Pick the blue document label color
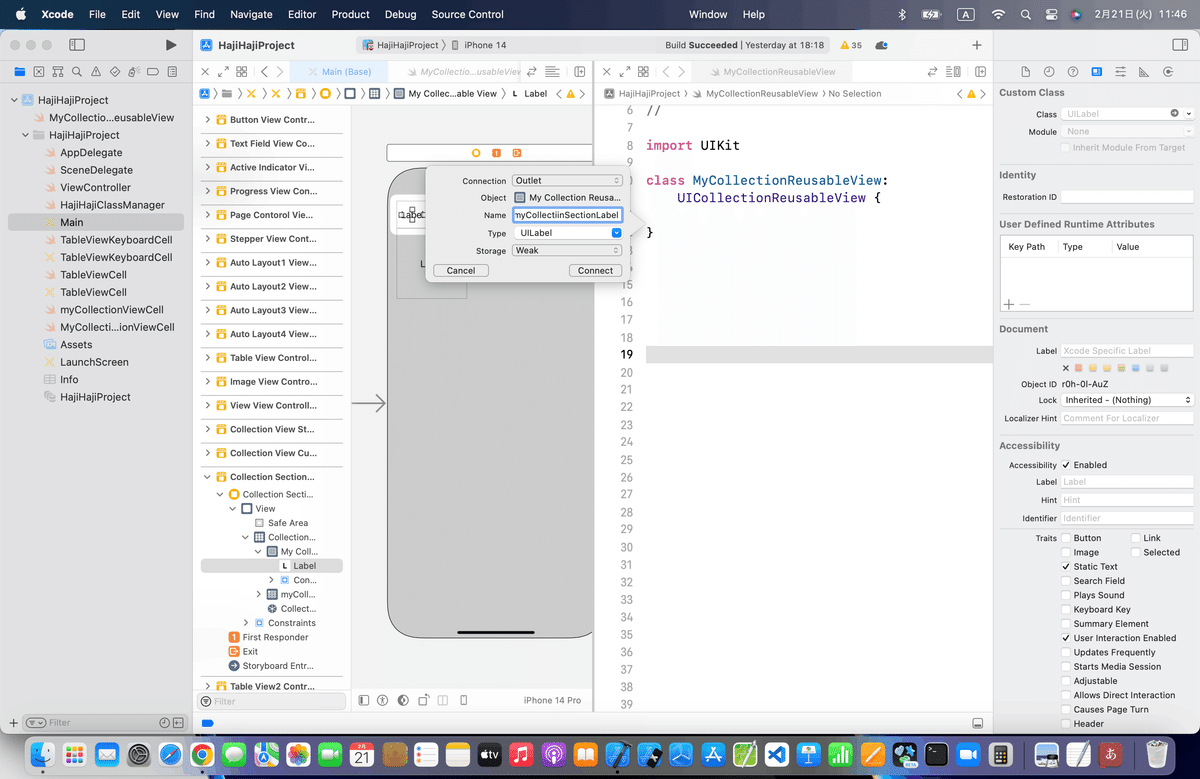 1137,368
